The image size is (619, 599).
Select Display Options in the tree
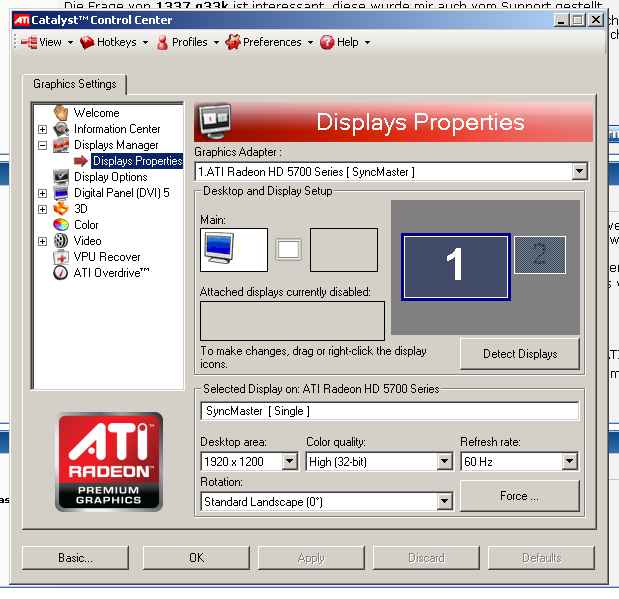tap(111, 177)
